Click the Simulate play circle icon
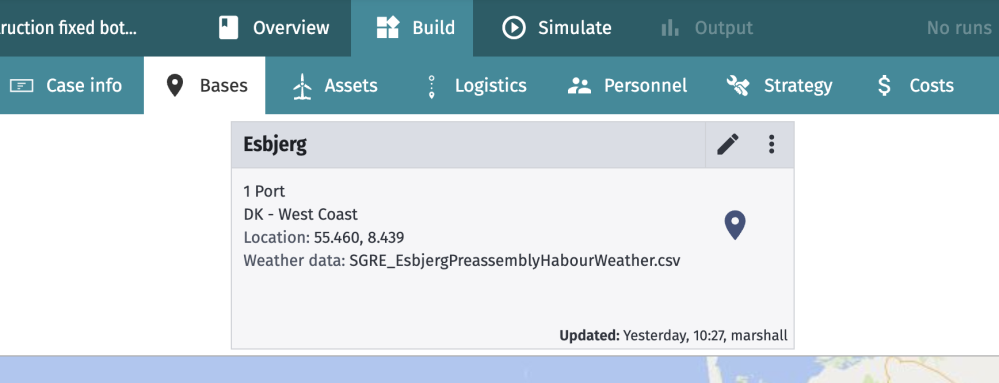The height and width of the screenshot is (383, 999). (x=514, y=28)
